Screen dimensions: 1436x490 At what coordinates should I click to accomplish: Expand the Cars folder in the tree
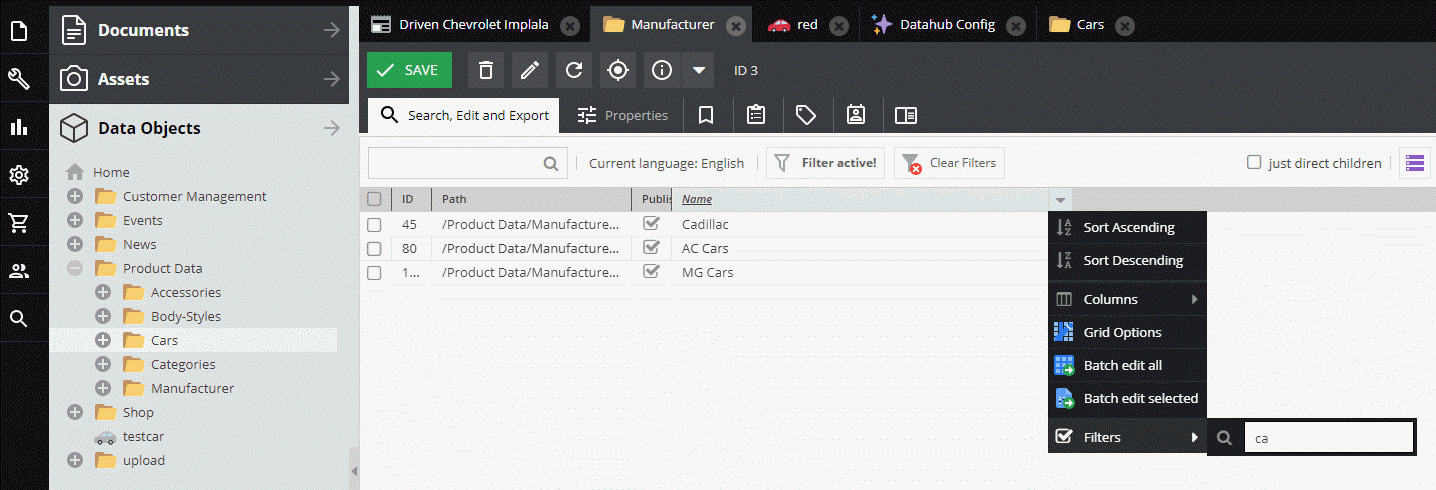103,340
